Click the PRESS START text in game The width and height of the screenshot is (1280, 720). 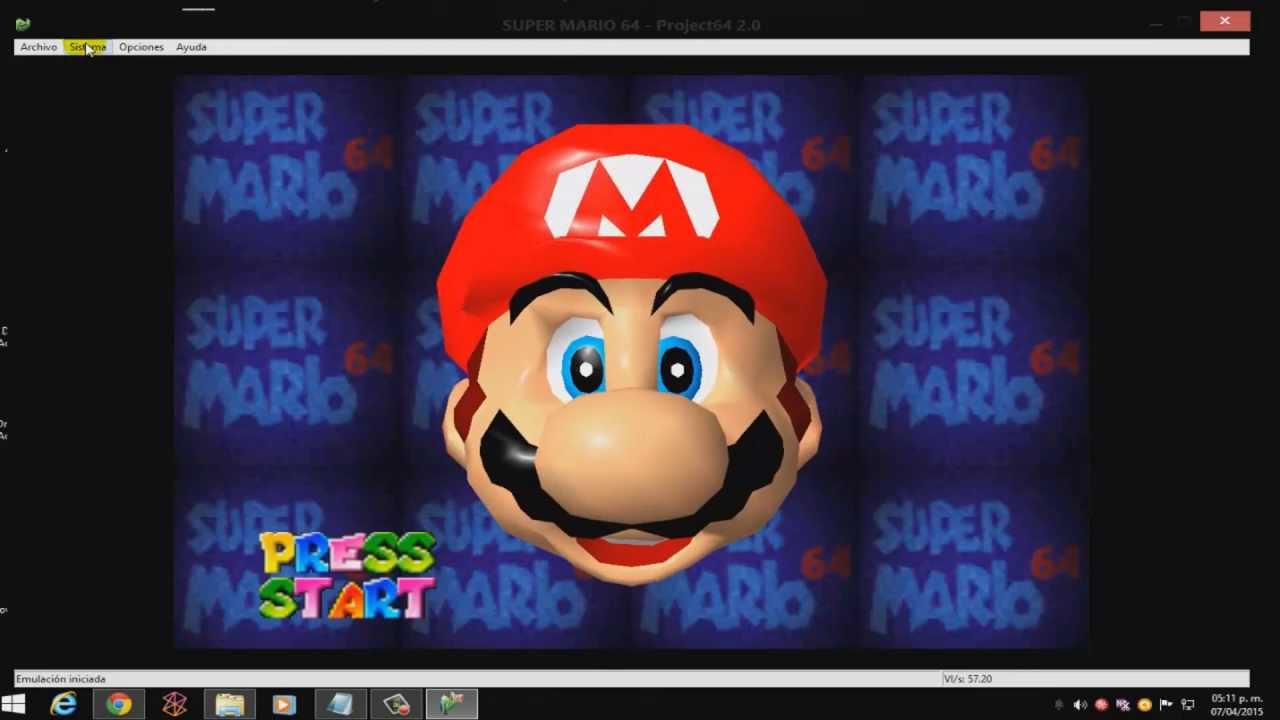(347, 575)
